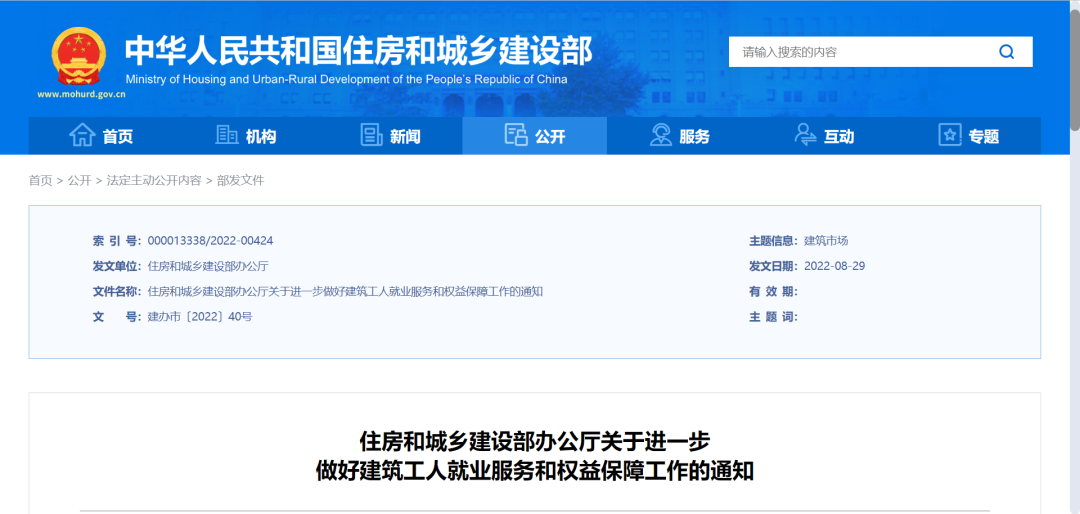
Task: Click the interaction icon beside 互动
Action: click(x=805, y=135)
